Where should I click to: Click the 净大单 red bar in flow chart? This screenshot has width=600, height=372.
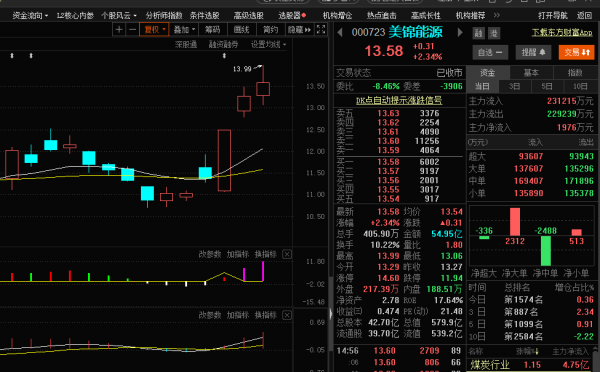[x=515, y=222]
